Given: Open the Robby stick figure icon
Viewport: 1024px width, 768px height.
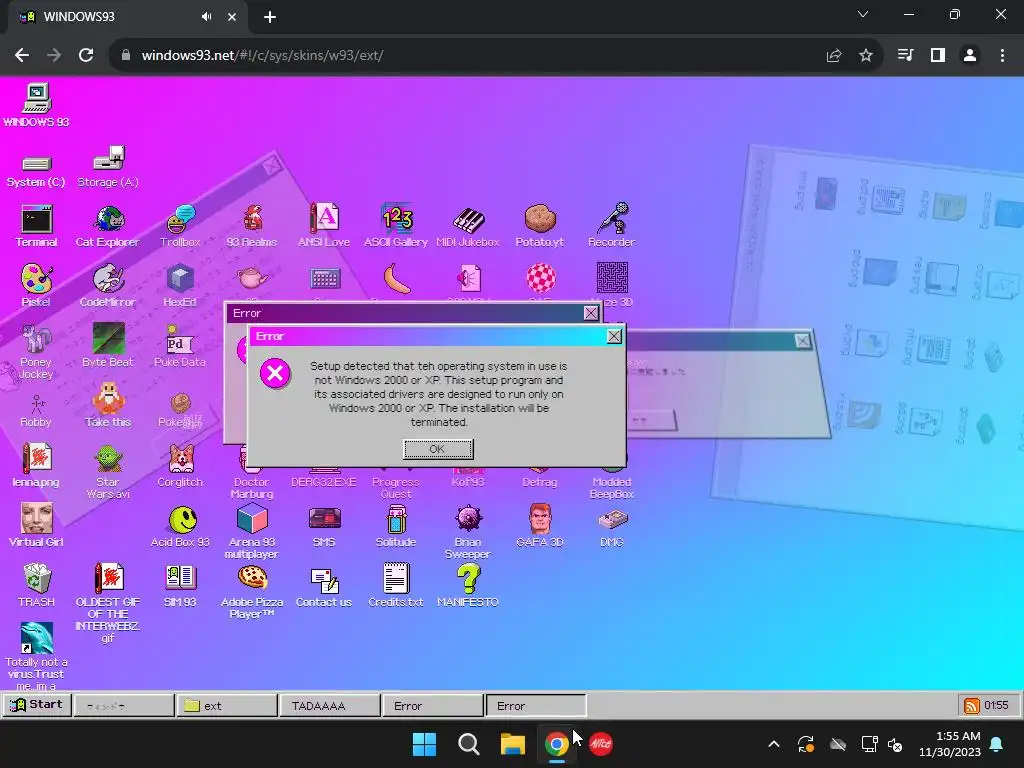Looking at the screenshot, I should coord(37,404).
